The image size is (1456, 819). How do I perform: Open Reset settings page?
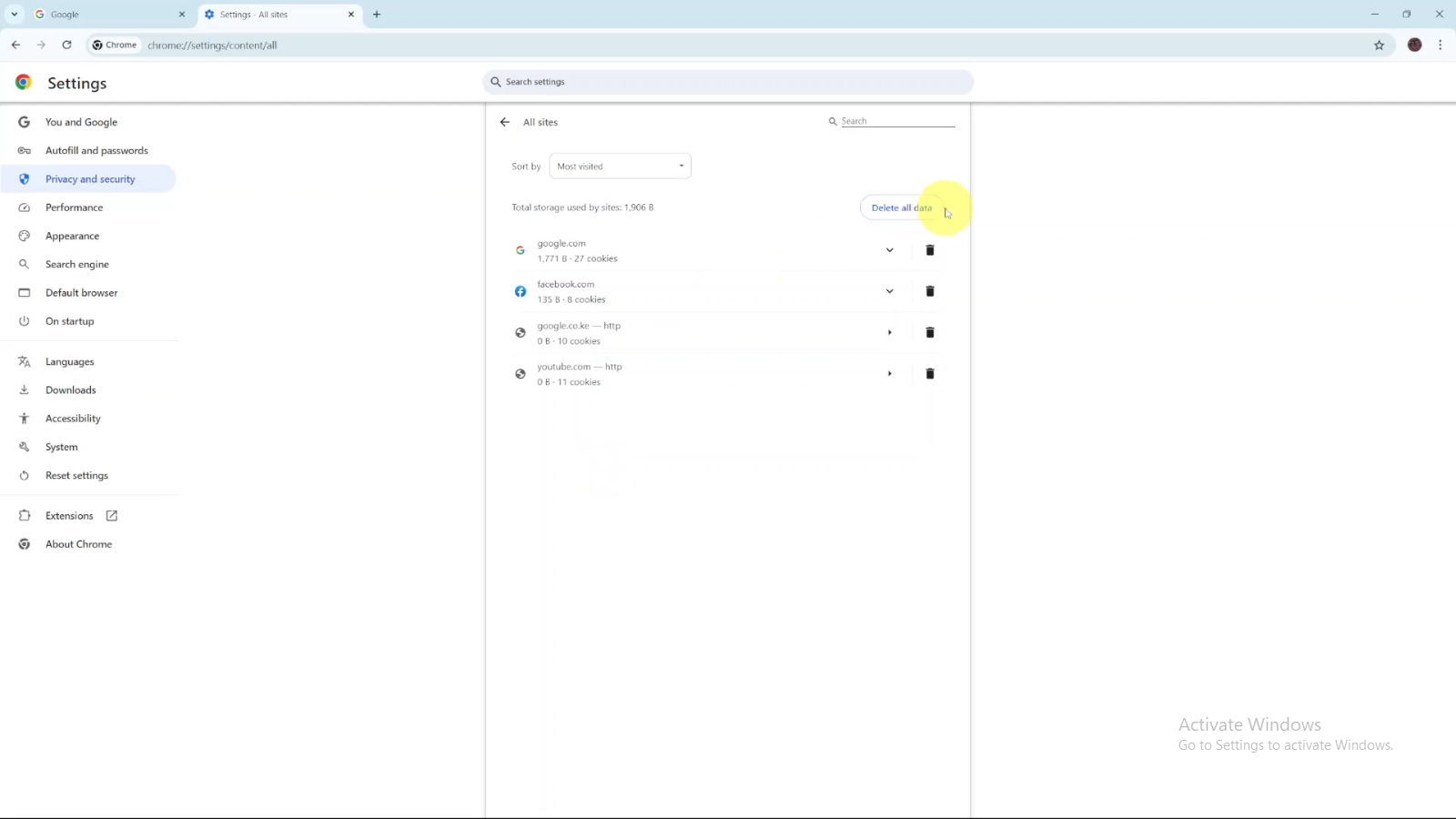[88, 475]
